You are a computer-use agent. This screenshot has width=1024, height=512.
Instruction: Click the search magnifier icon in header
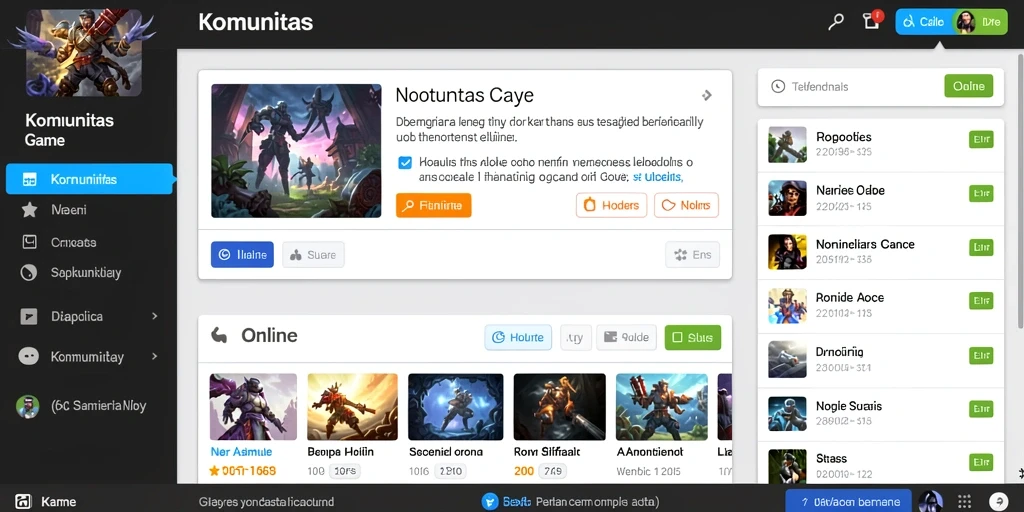click(836, 22)
